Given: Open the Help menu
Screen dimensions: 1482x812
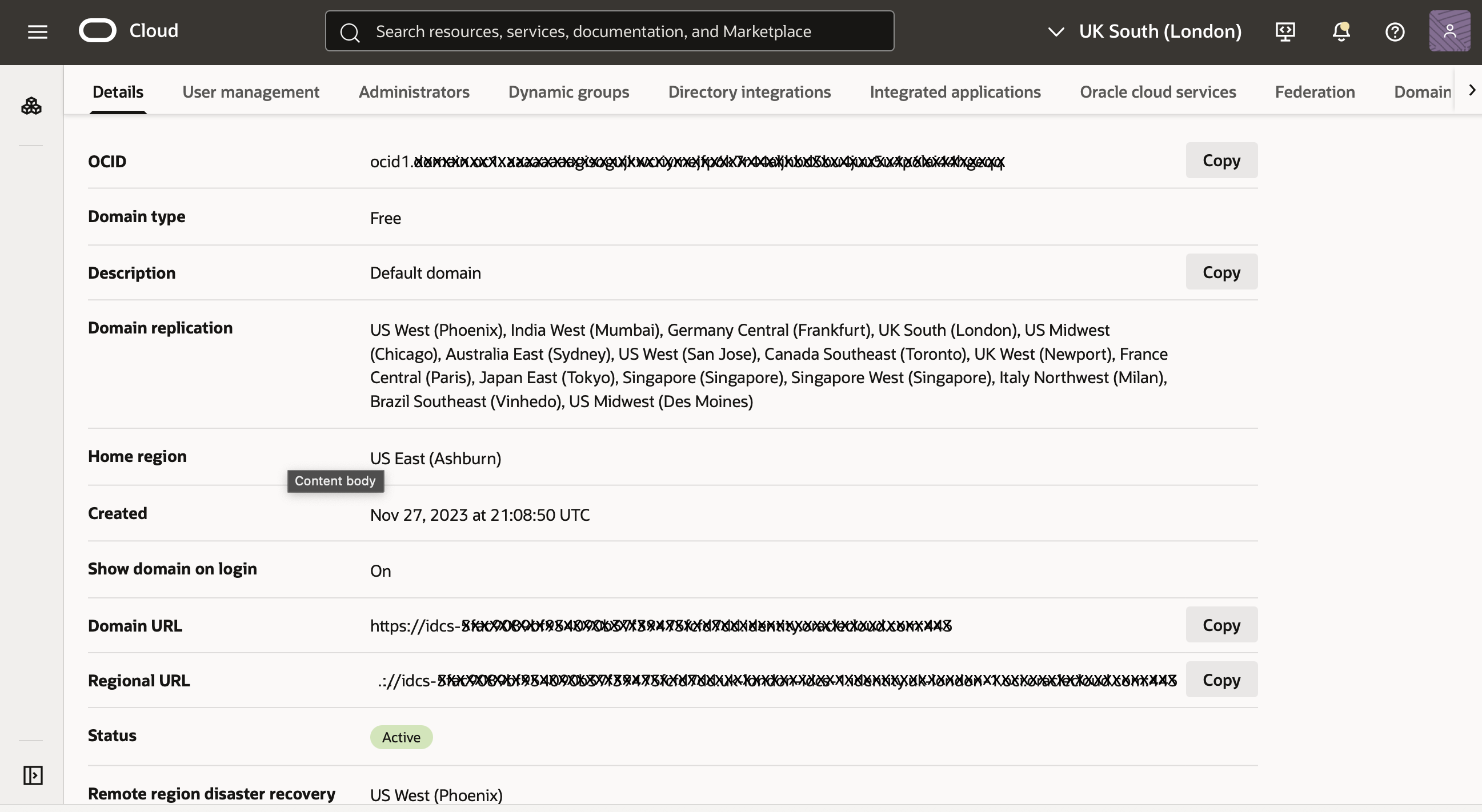Looking at the screenshot, I should click(x=1395, y=31).
